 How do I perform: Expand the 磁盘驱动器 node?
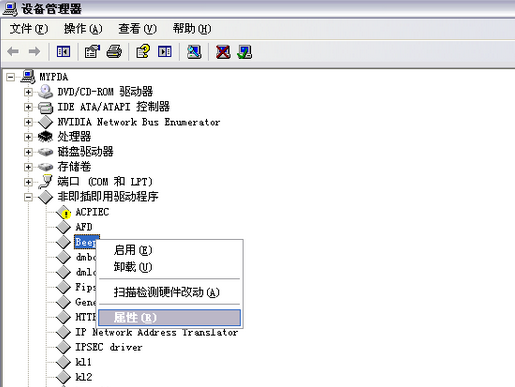[28, 152]
